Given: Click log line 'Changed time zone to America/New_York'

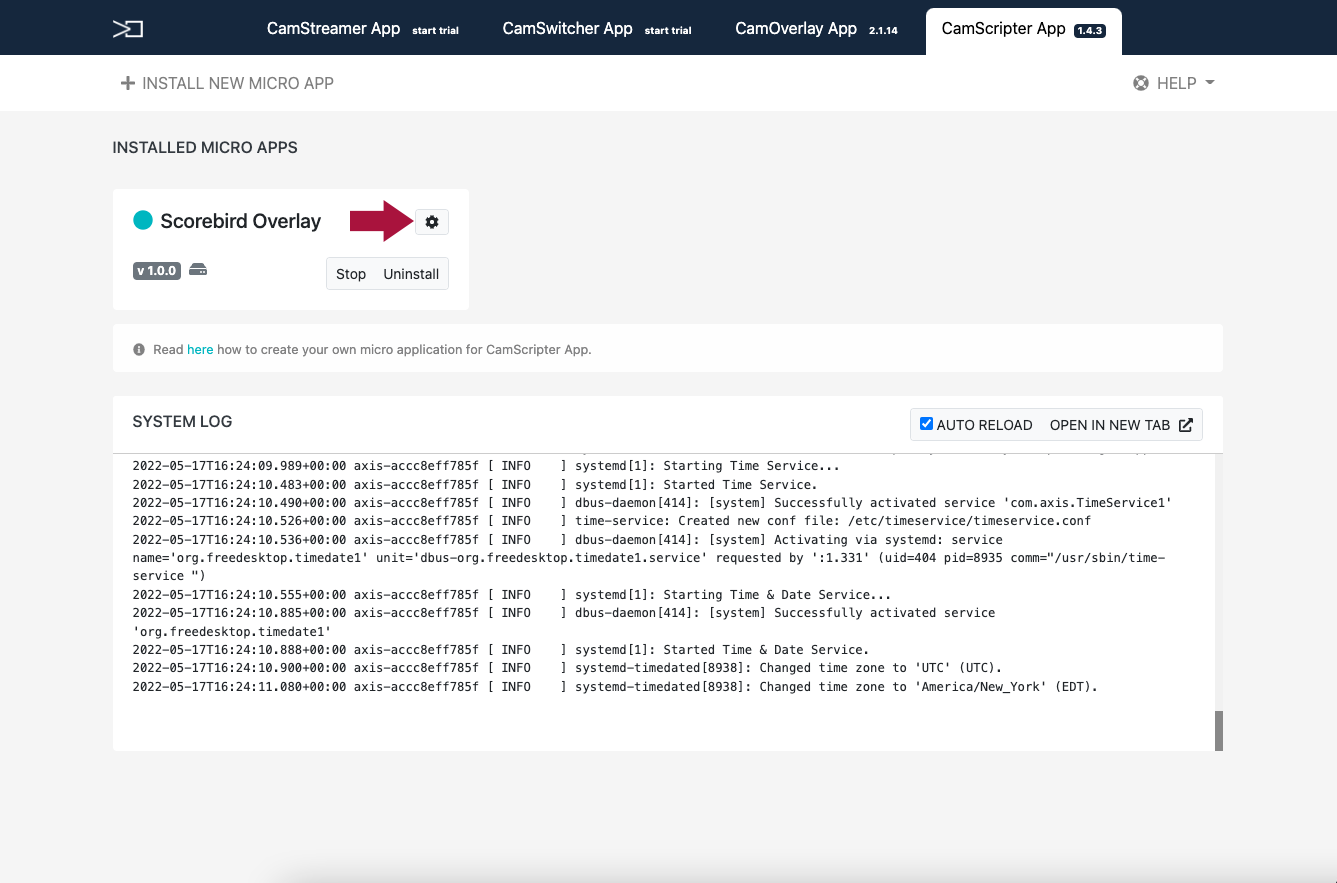Looking at the screenshot, I should click(615, 686).
